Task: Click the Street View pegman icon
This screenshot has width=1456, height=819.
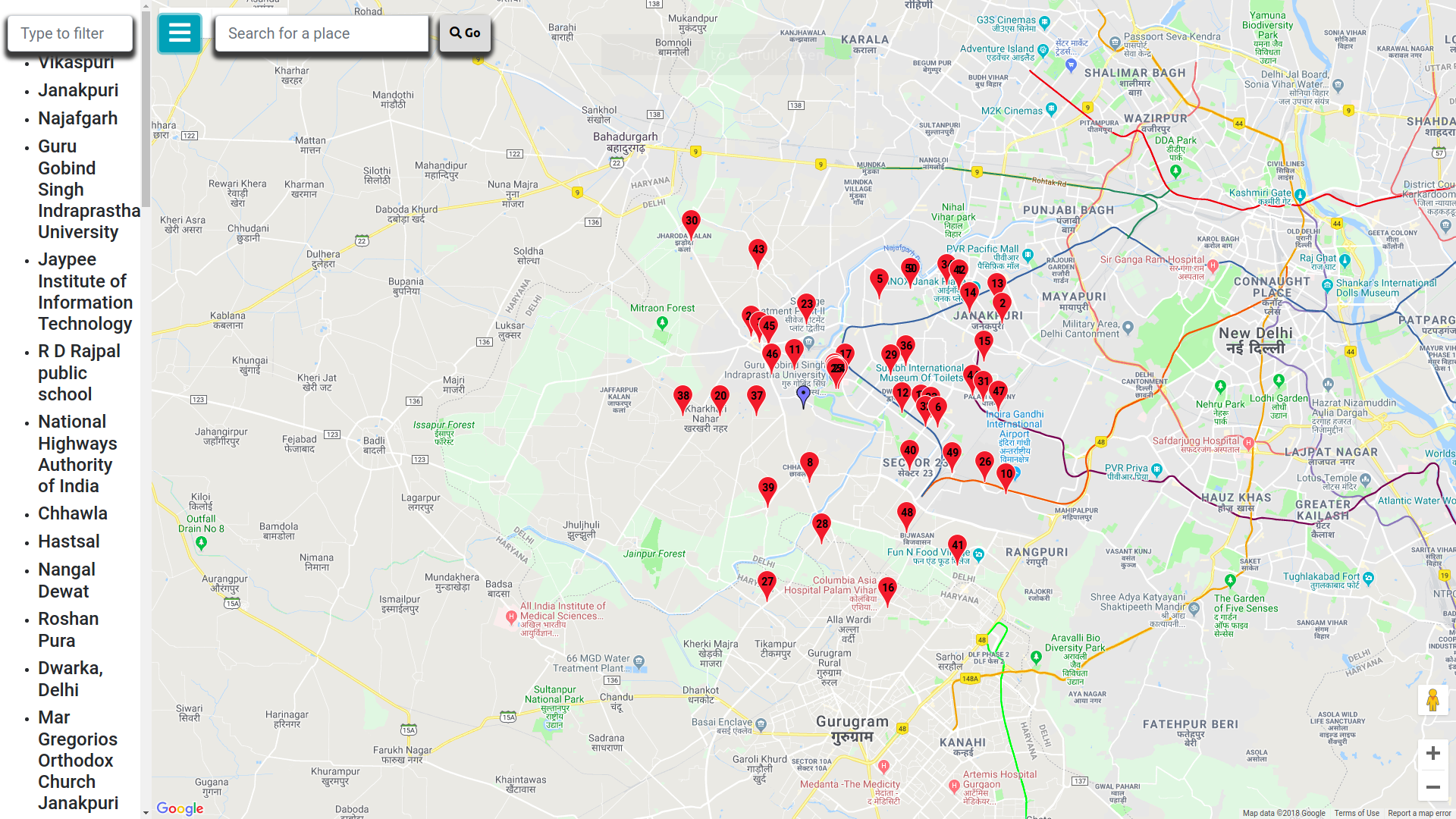Action: 1432,700
